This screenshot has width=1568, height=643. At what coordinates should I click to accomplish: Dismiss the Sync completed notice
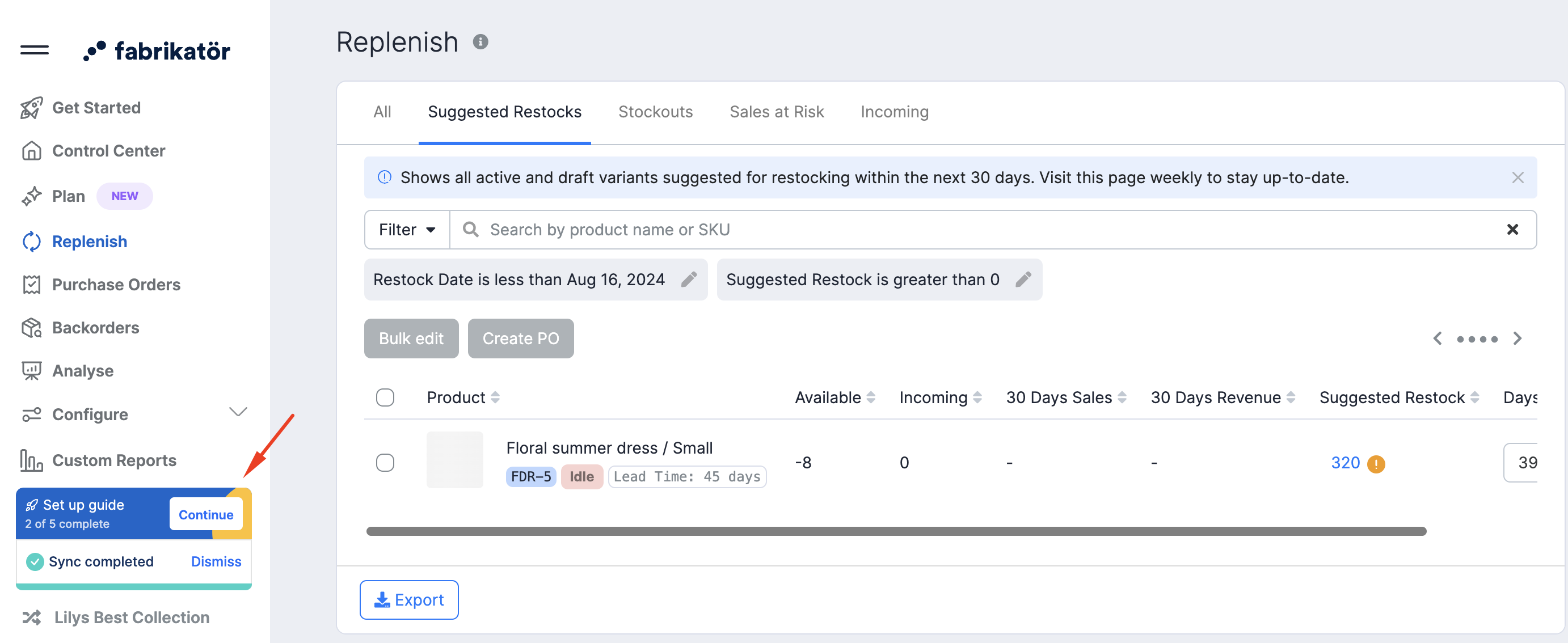click(x=216, y=561)
